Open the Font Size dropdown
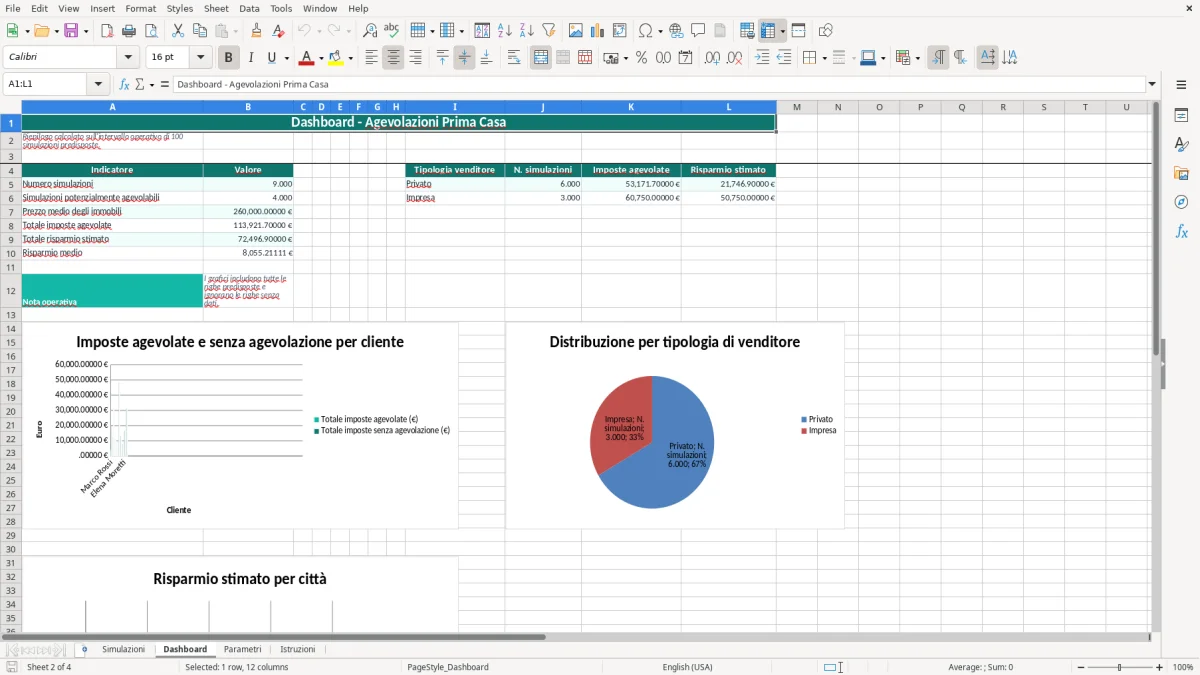 (200, 58)
